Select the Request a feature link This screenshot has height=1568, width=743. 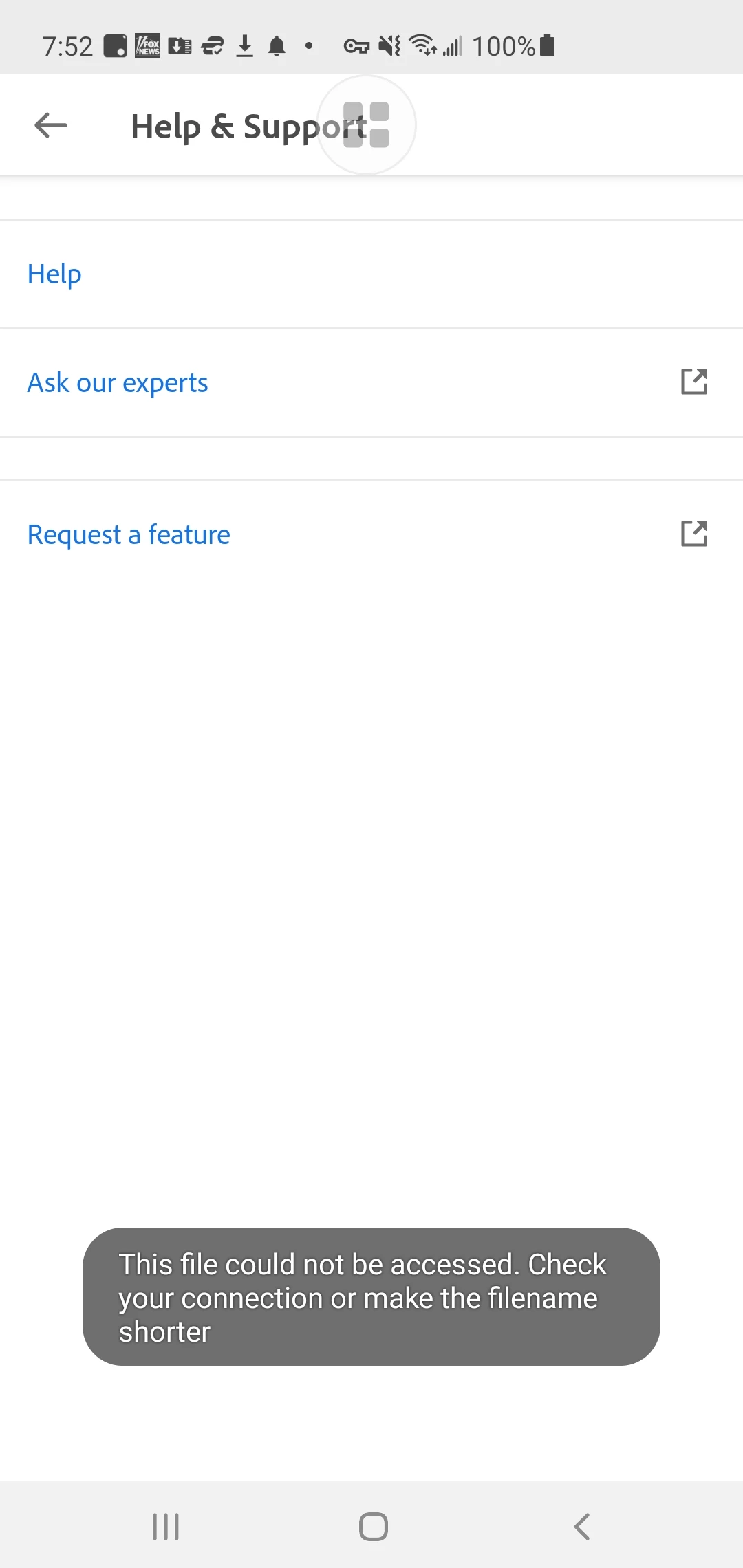click(x=129, y=535)
